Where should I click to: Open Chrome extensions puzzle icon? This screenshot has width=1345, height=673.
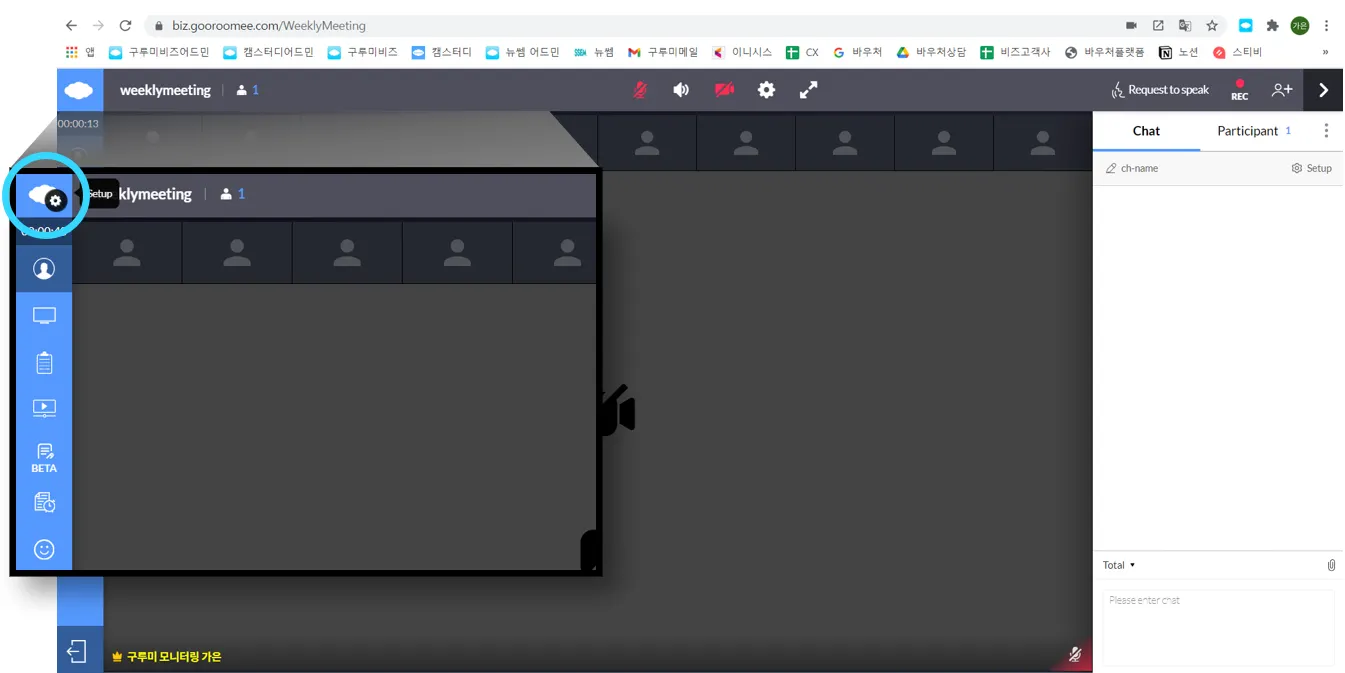1272,25
